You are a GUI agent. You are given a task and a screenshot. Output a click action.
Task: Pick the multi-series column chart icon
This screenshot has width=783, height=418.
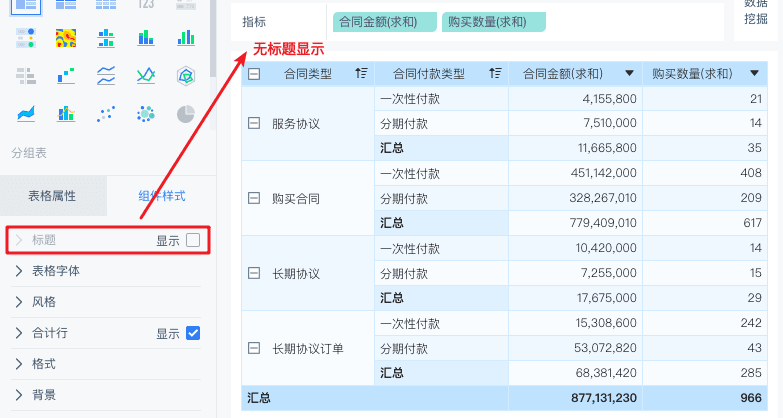coord(186,38)
